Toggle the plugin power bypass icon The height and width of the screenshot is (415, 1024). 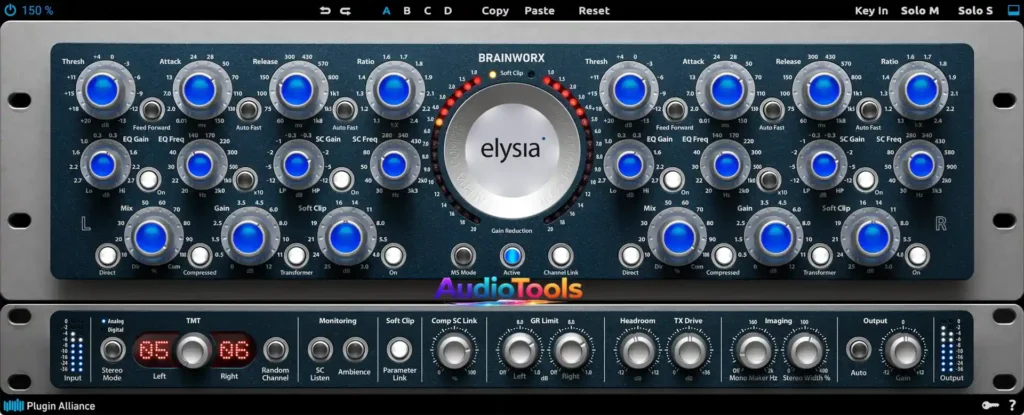(x=10, y=10)
